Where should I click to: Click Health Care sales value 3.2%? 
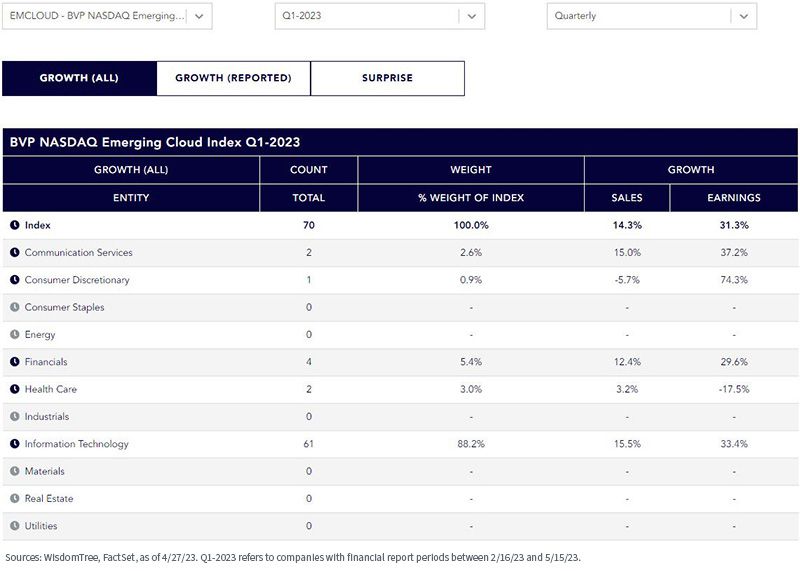click(x=627, y=389)
